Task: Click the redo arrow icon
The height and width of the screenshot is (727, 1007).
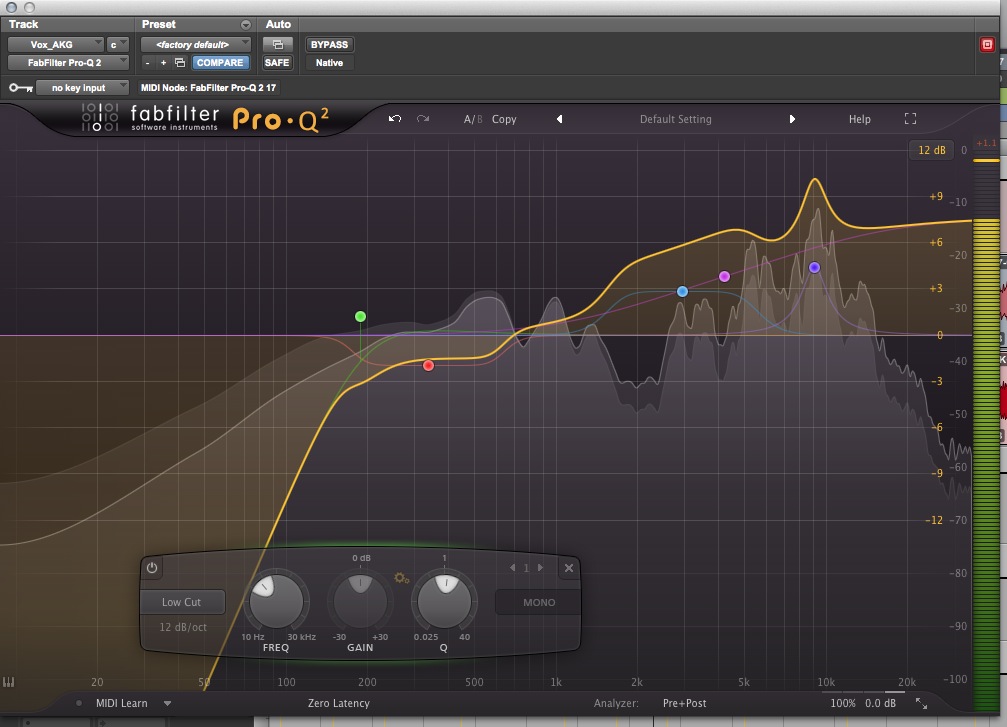Action: tap(423, 119)
